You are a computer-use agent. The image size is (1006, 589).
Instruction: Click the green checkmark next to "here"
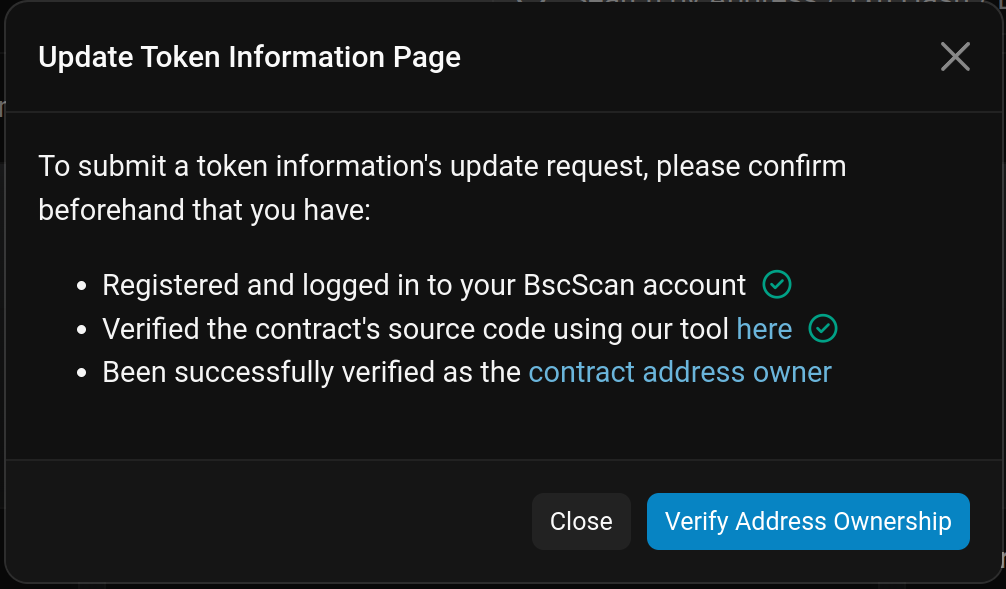(823, 329)
